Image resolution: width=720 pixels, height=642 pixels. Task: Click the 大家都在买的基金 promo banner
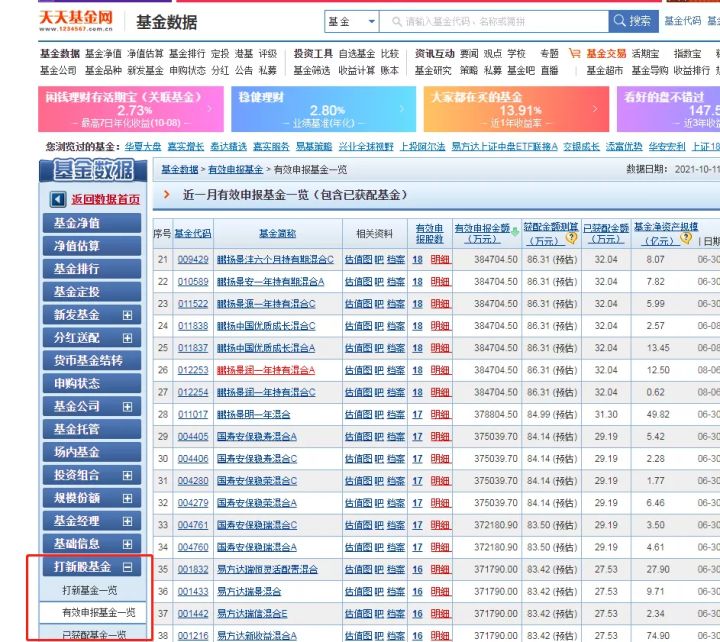(x=516, y=109)
